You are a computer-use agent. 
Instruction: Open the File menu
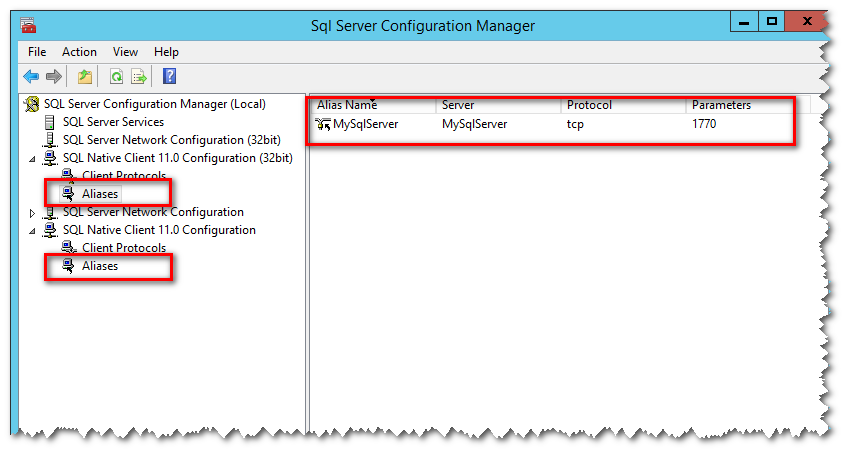(37, 52)
